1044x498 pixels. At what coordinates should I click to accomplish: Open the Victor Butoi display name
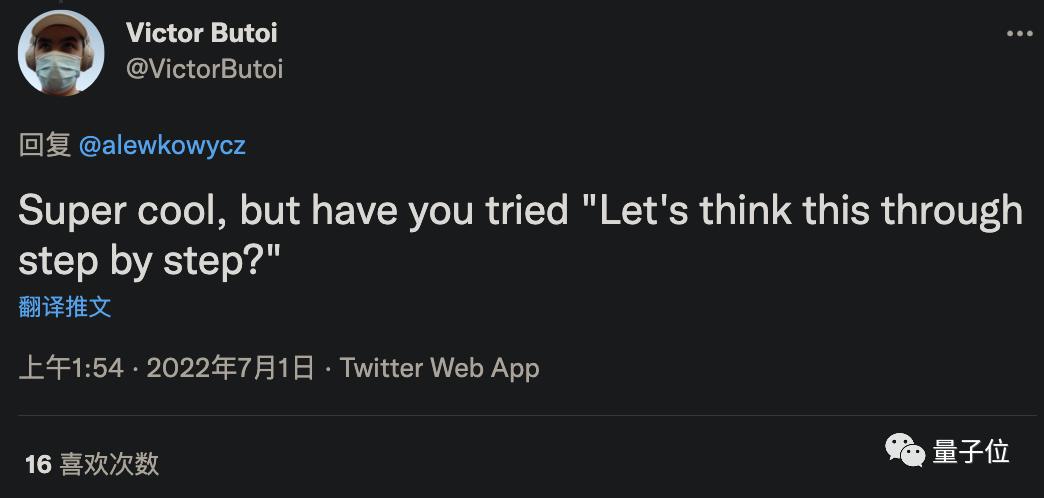(x=201, y=33)
